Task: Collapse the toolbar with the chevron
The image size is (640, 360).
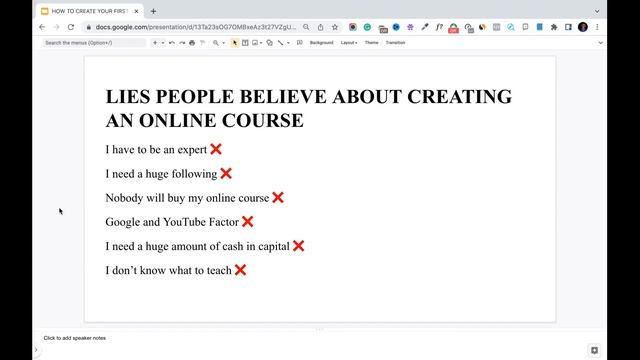Action: coord(600,42)
